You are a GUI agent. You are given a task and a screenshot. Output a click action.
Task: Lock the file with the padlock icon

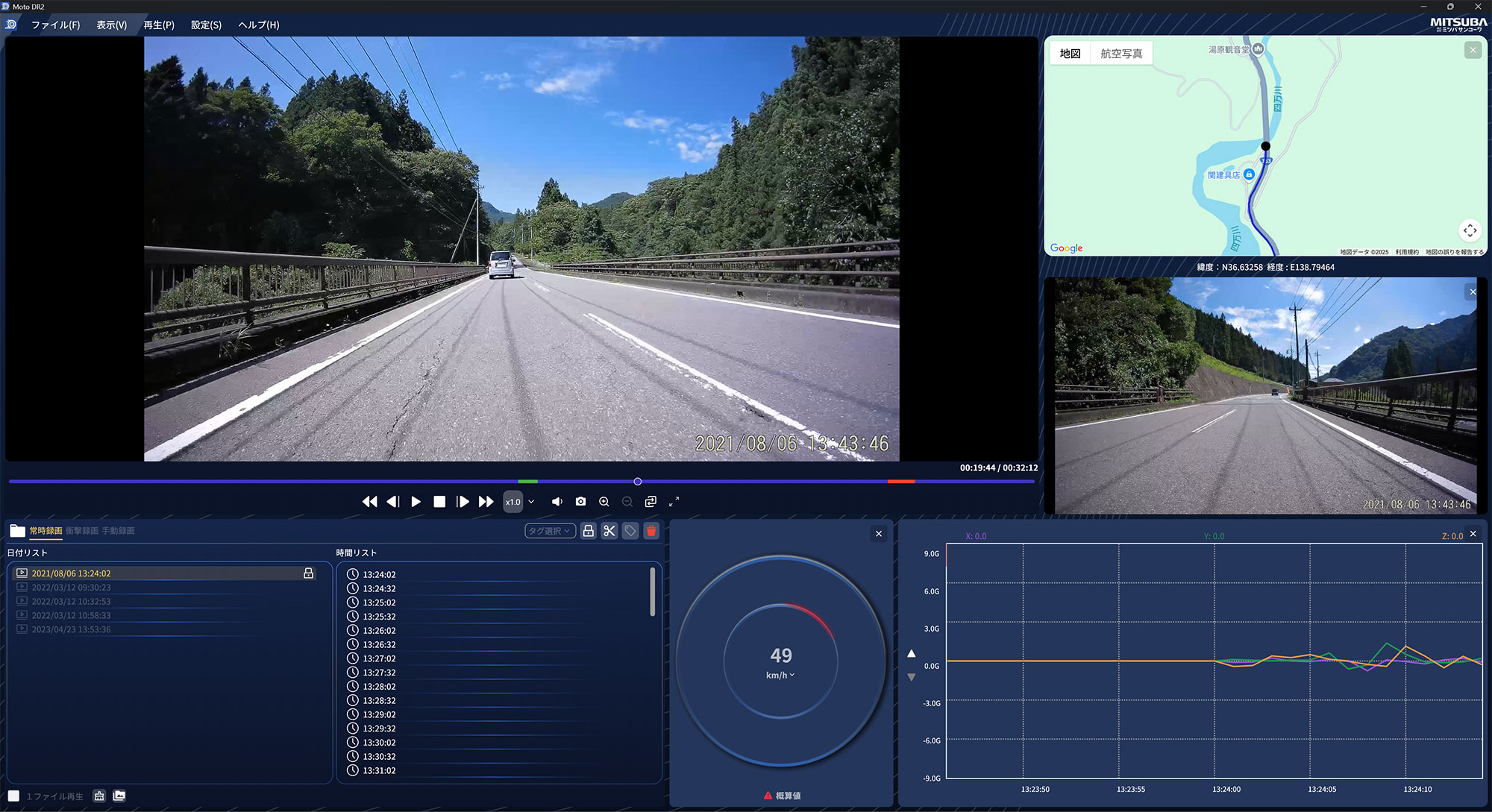click(x=589, y=531)
